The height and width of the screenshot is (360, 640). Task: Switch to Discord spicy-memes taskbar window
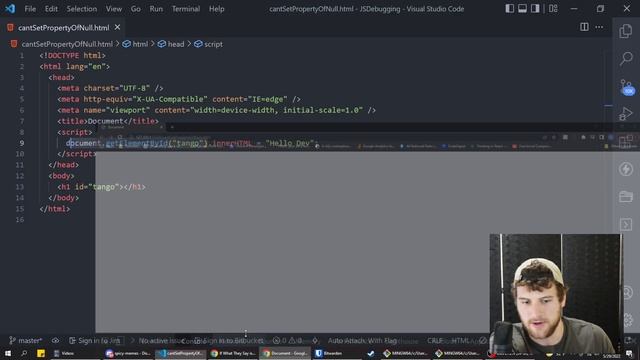click(x=128, y=353)
